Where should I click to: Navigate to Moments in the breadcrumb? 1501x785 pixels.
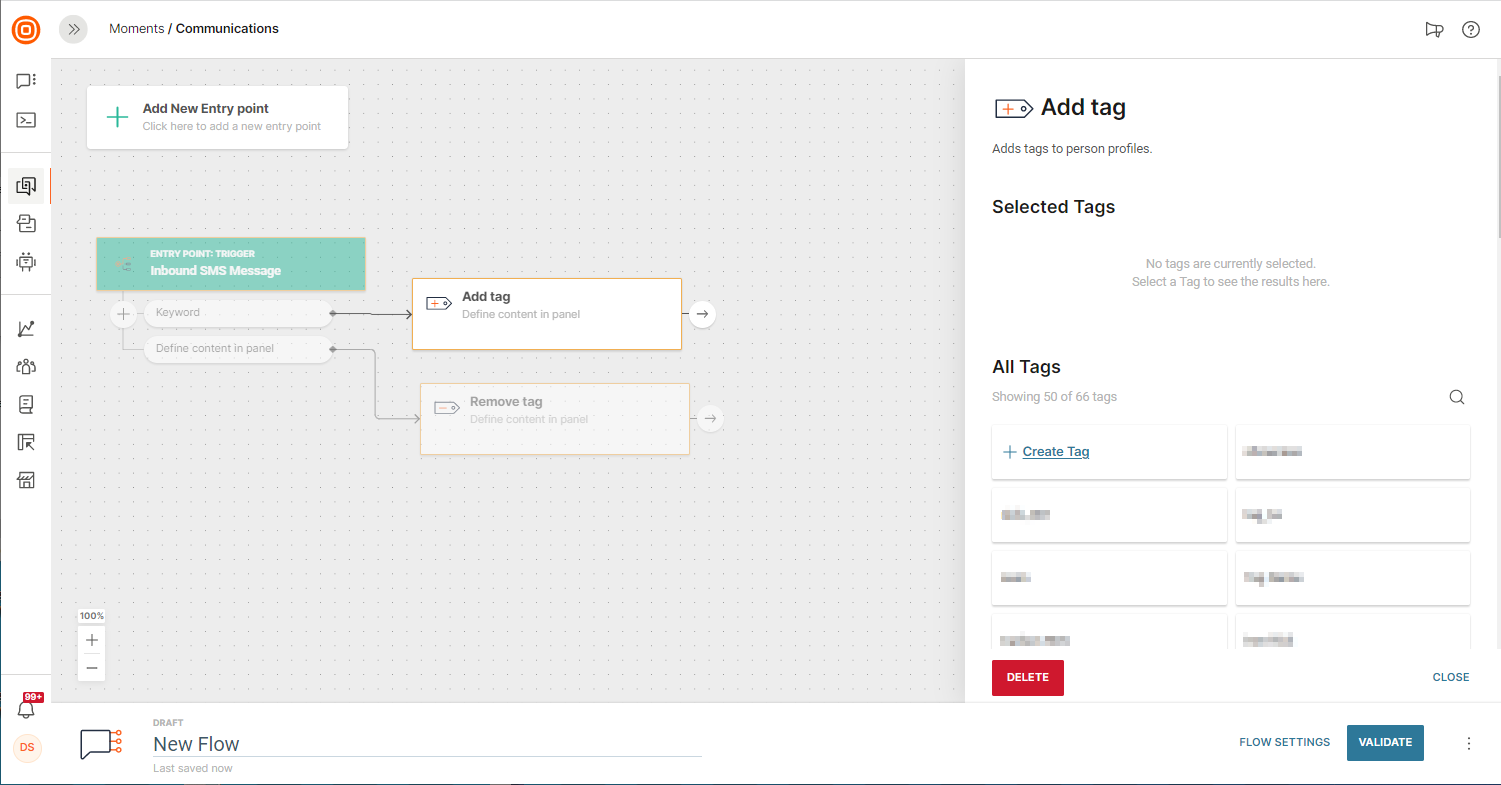pyautogui.click(x=136, y=29)
